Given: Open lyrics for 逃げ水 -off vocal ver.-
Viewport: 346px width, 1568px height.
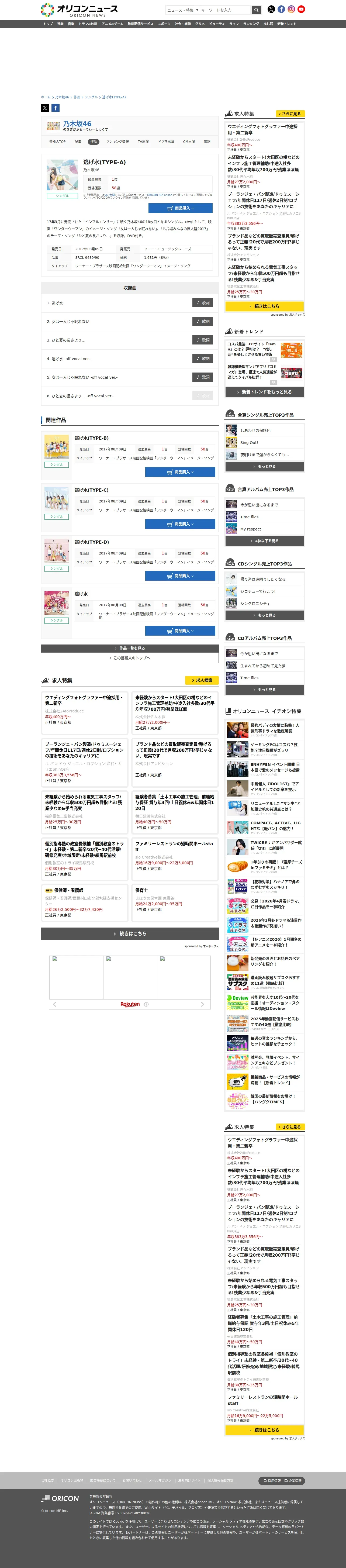Looking at the screenshot, I should click(202, 359).
